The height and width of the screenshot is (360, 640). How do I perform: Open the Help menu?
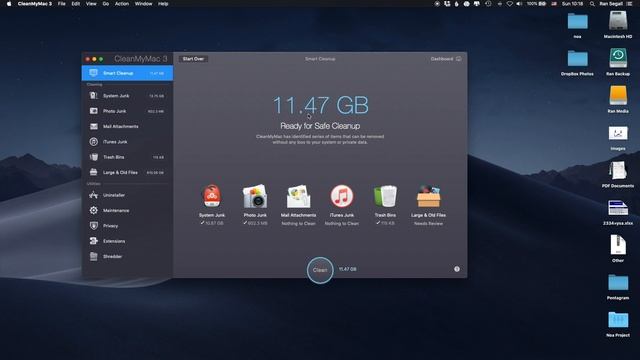[163, 4]
